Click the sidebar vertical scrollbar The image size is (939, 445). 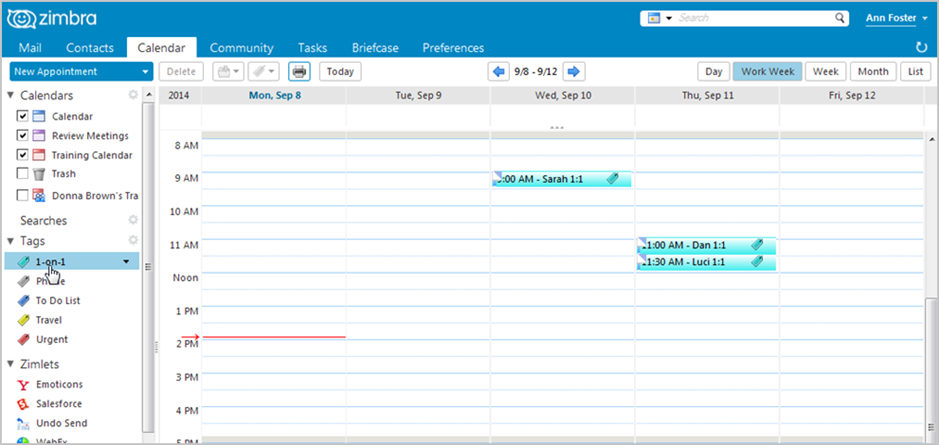148,267
